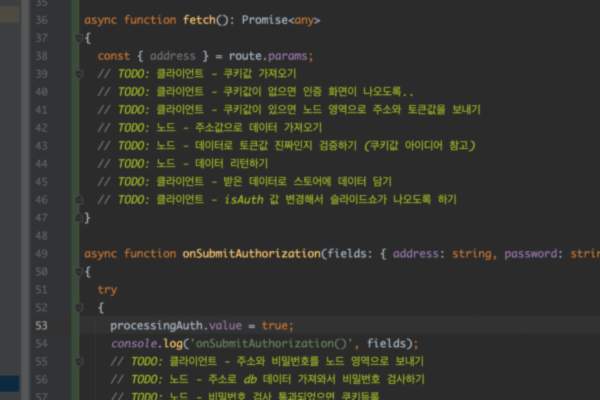
Task: Click line number 43 in the gutter
Action: (41, 146)
